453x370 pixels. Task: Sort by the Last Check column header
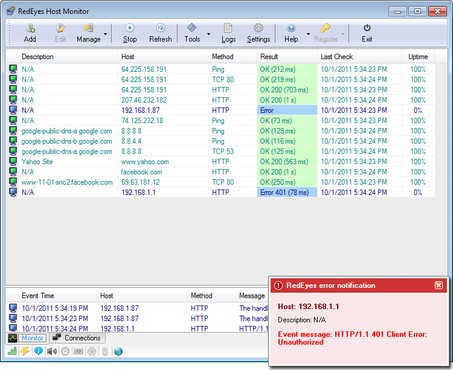coord(359,57)
